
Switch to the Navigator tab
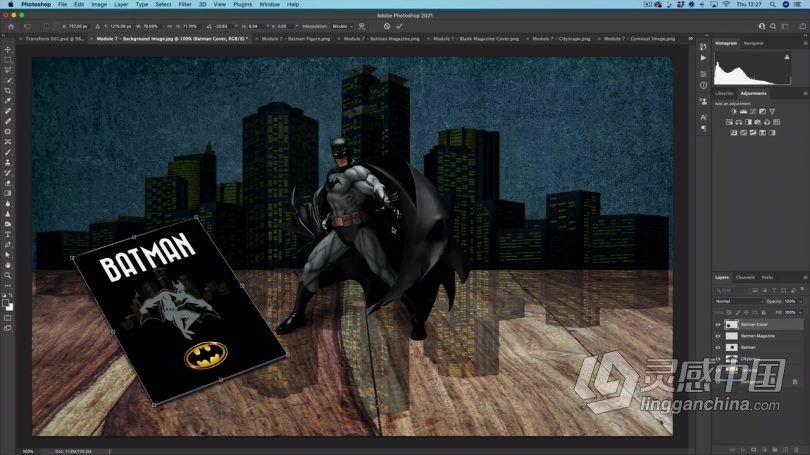coord(753,43)
